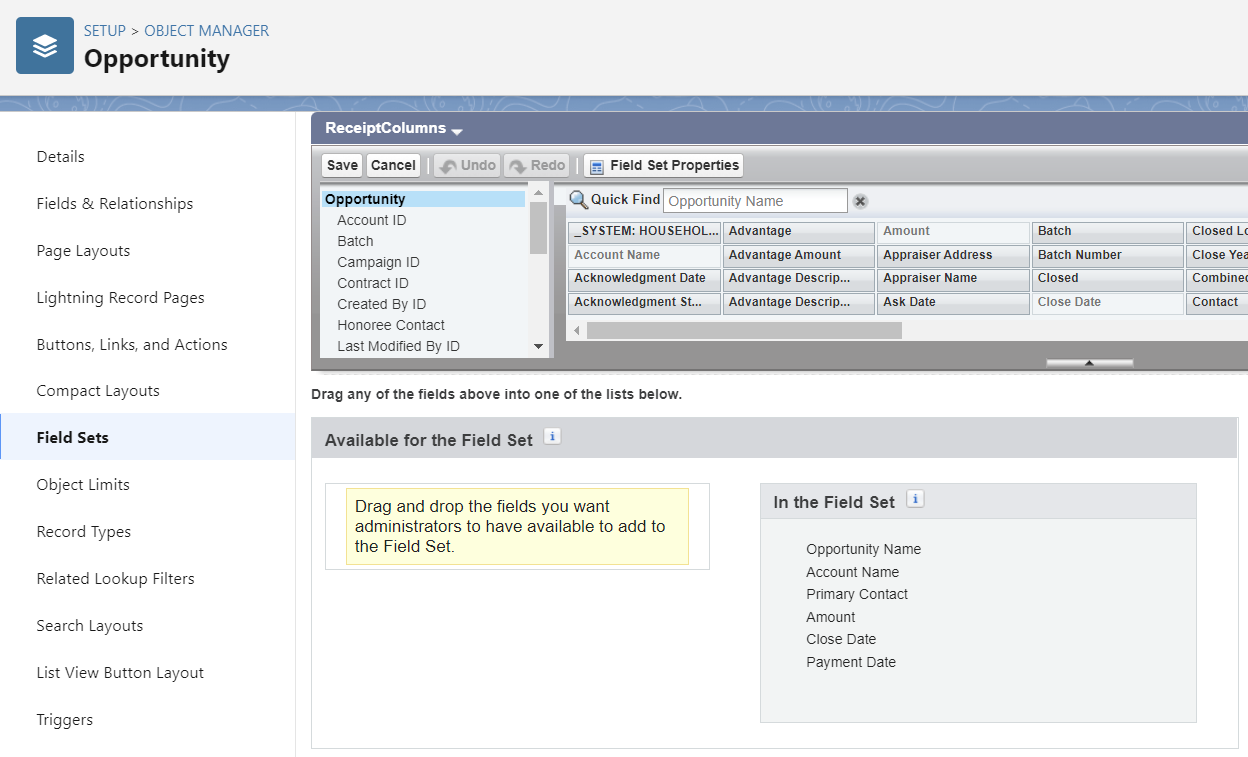Viewport: 1248px width, 757px height.
Task: Click into the Quick Find field
Action: (x=755, y=201)
